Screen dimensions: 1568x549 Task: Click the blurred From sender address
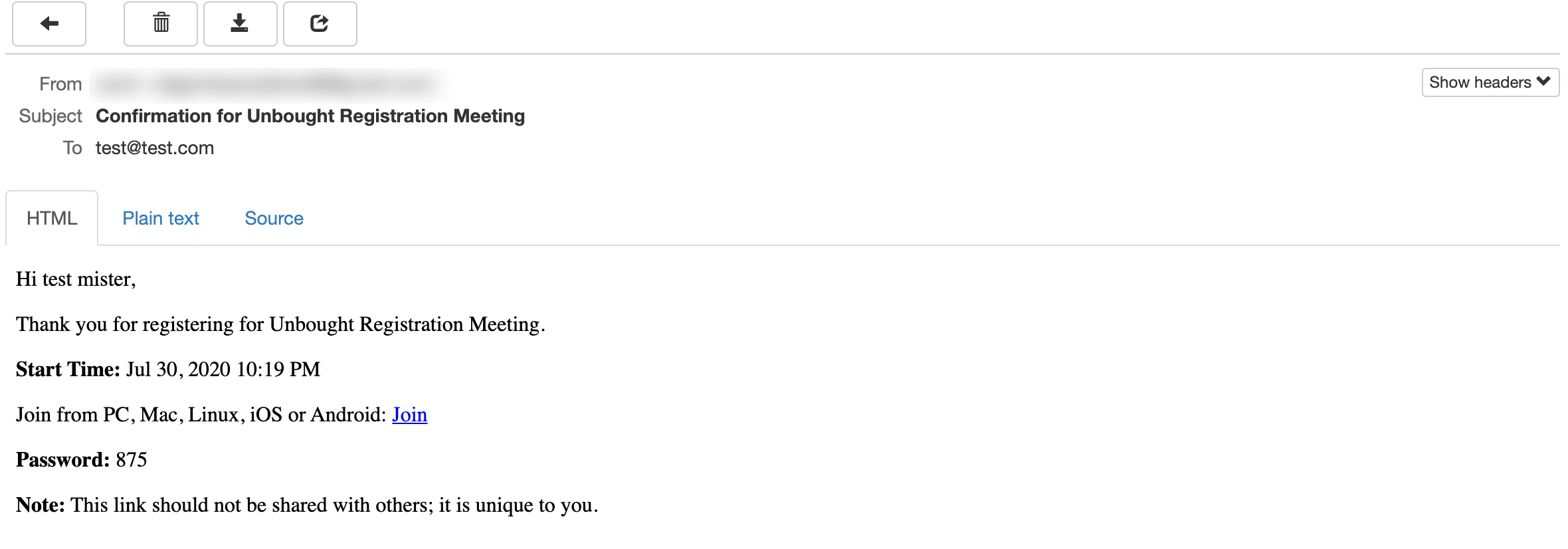click(x=266, y=84)
